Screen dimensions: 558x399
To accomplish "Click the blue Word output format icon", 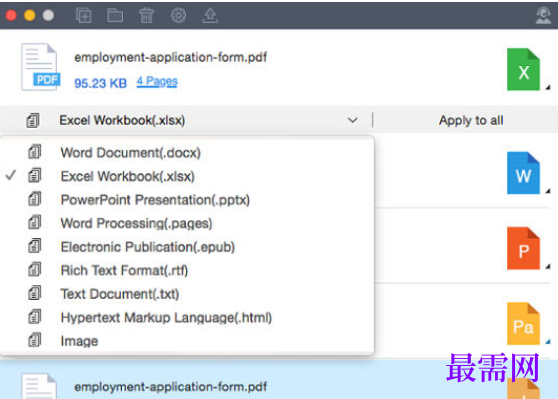I will click(523, 173).
